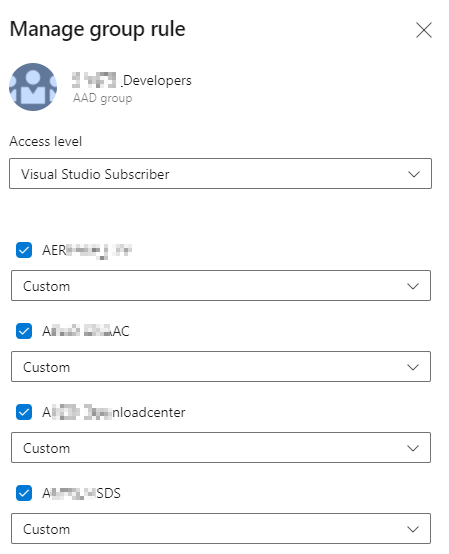449x554 pixels.
Task: Click the Manage group rule heading
Action: pos(98,29)
